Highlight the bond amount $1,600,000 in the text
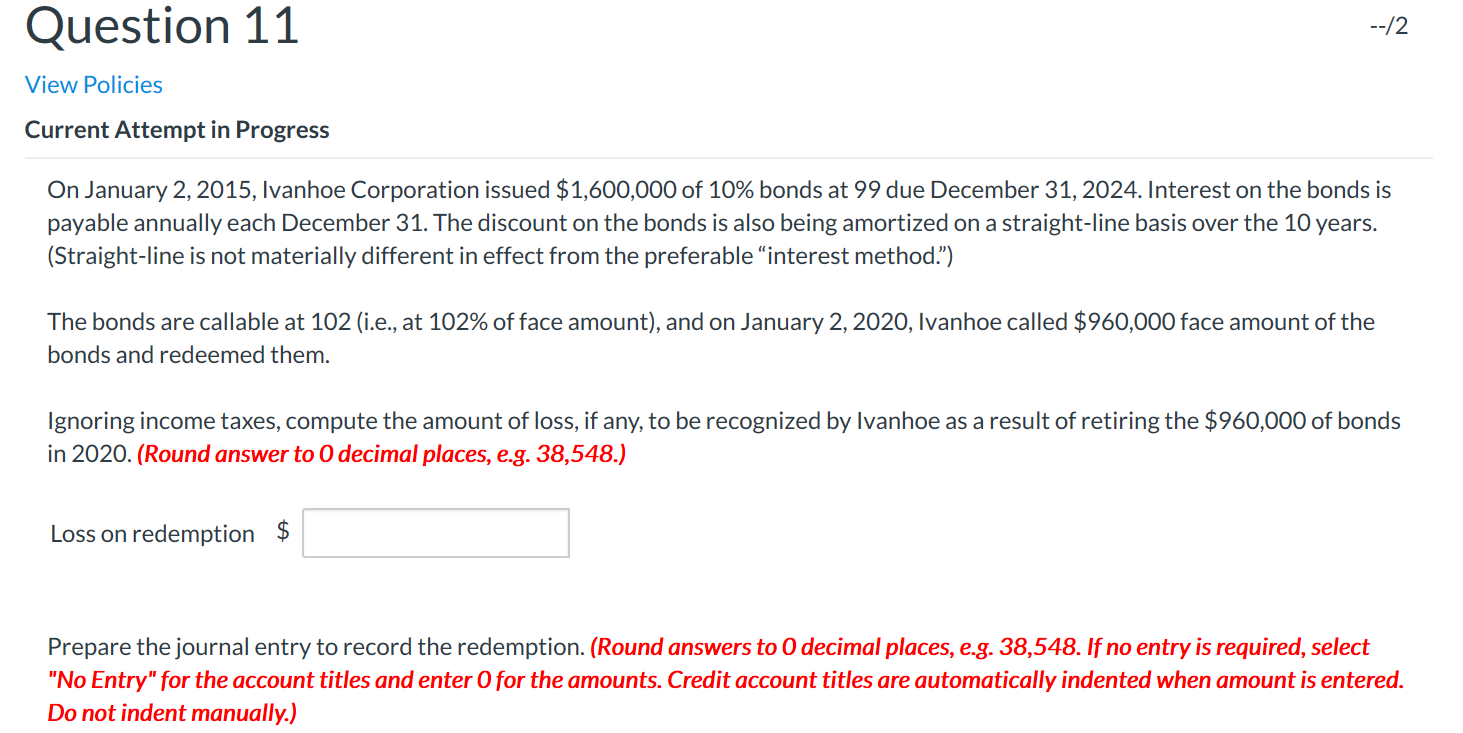This screenshot has height=733, width=1463. pyautogui.click(x=617, y=189)
